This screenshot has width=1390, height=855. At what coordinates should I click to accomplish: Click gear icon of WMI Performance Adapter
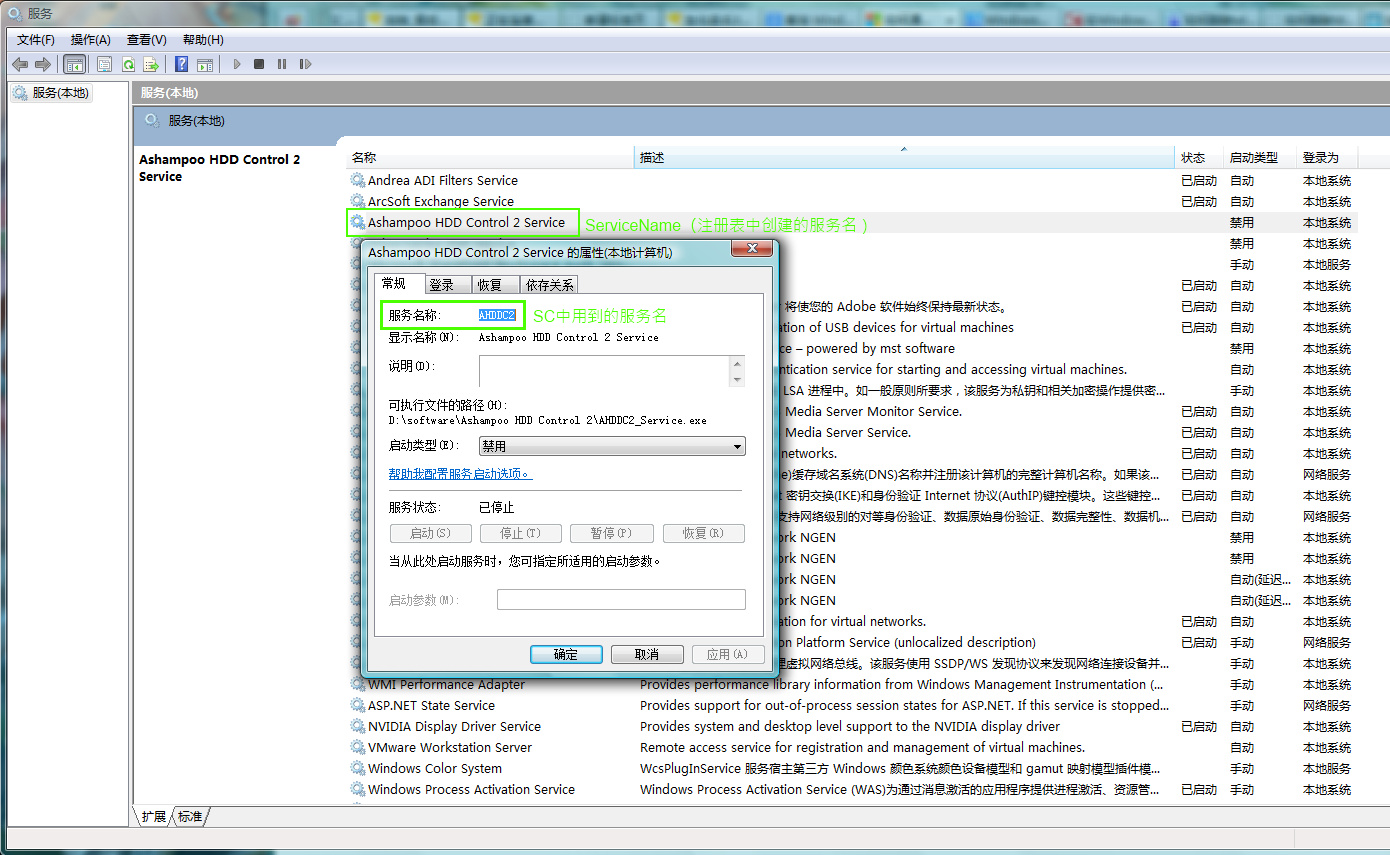(358, 685)
